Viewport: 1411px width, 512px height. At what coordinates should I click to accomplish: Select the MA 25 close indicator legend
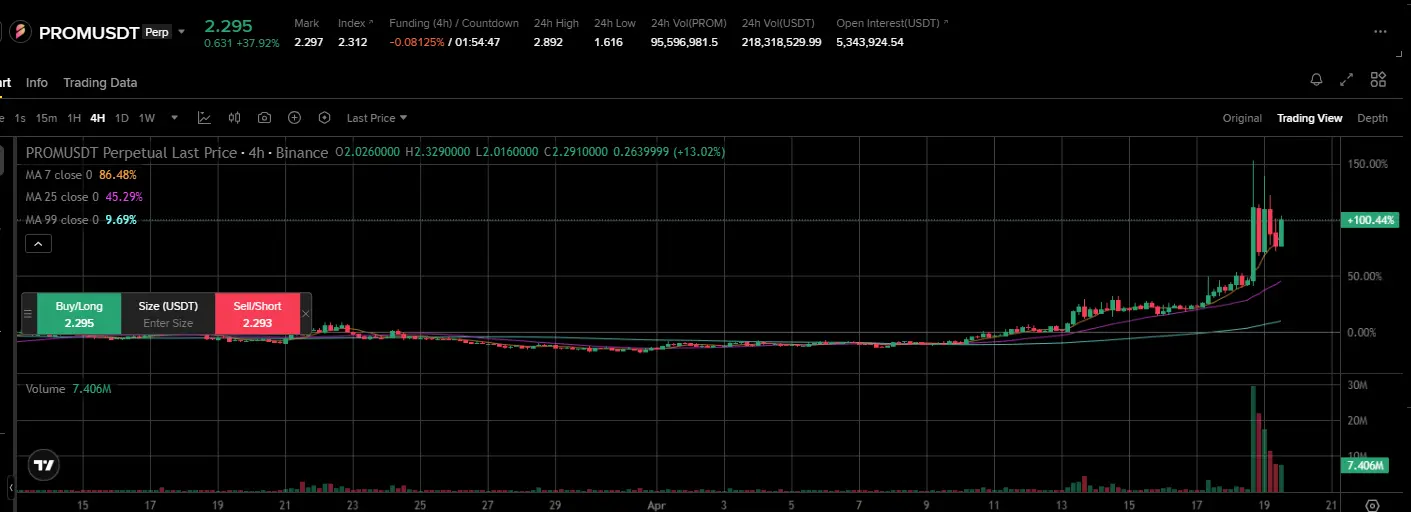[x=84, y=197]
